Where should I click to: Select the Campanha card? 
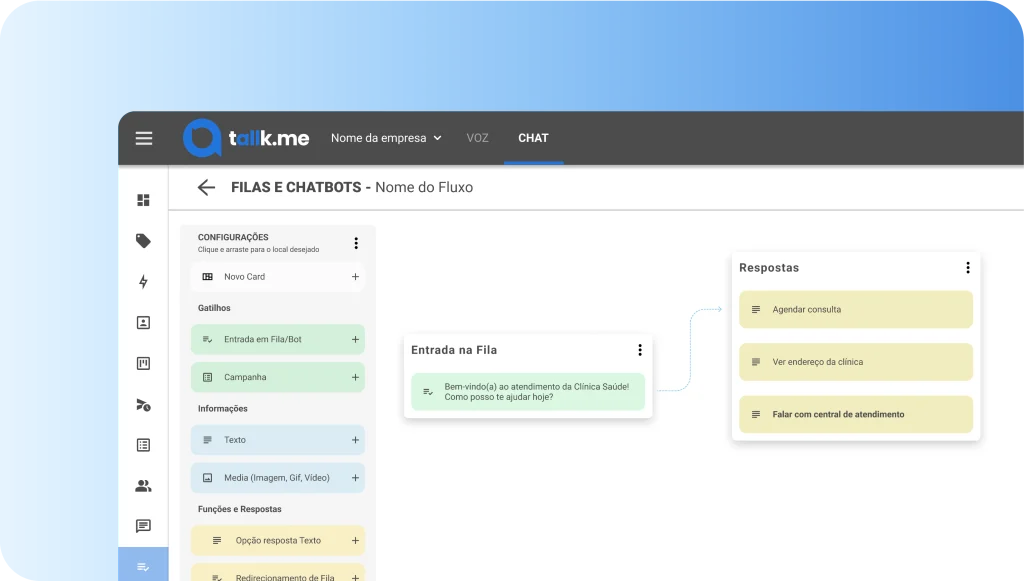(x=278, y=377)
